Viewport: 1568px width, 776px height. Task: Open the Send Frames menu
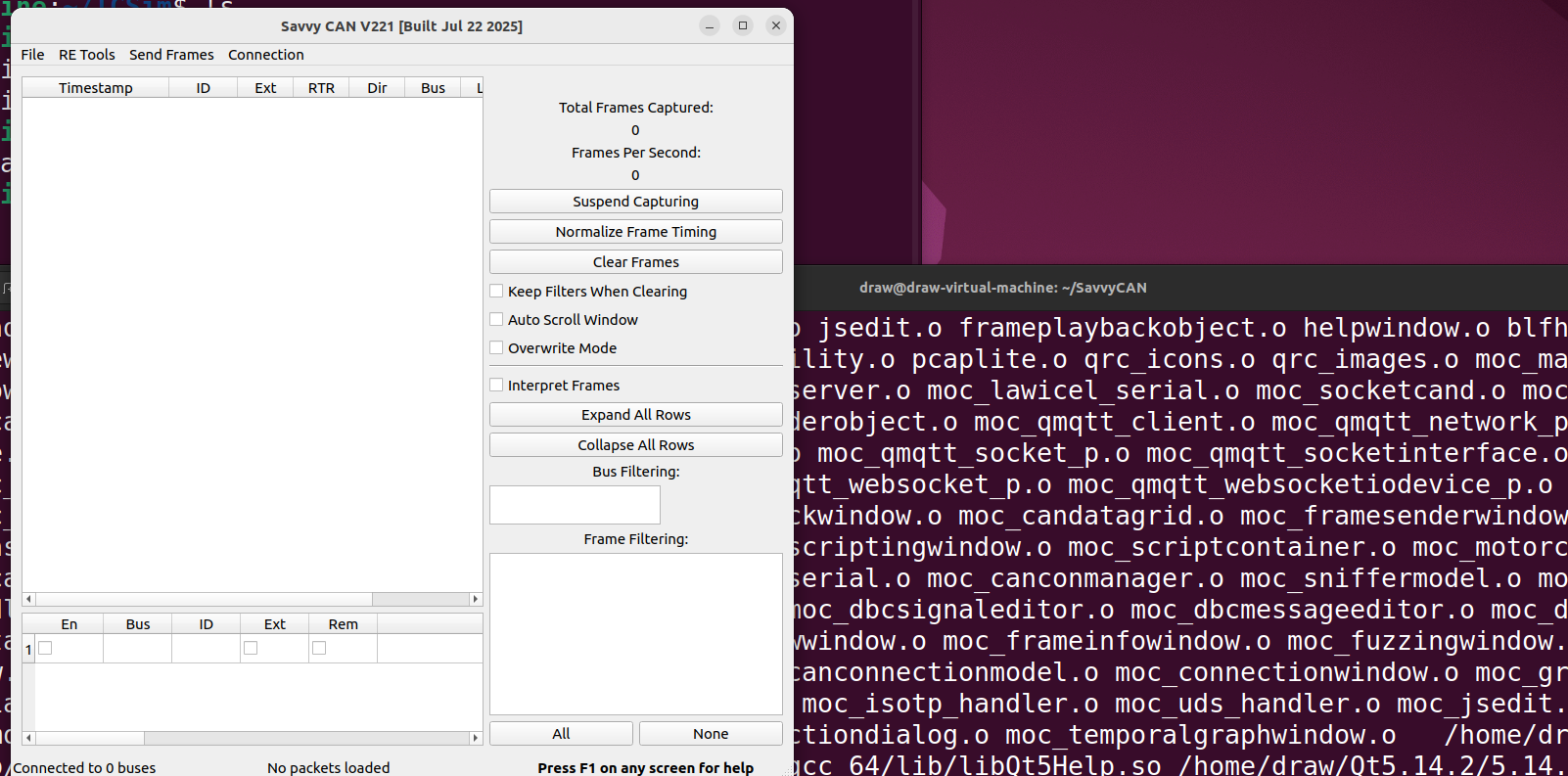171,55
